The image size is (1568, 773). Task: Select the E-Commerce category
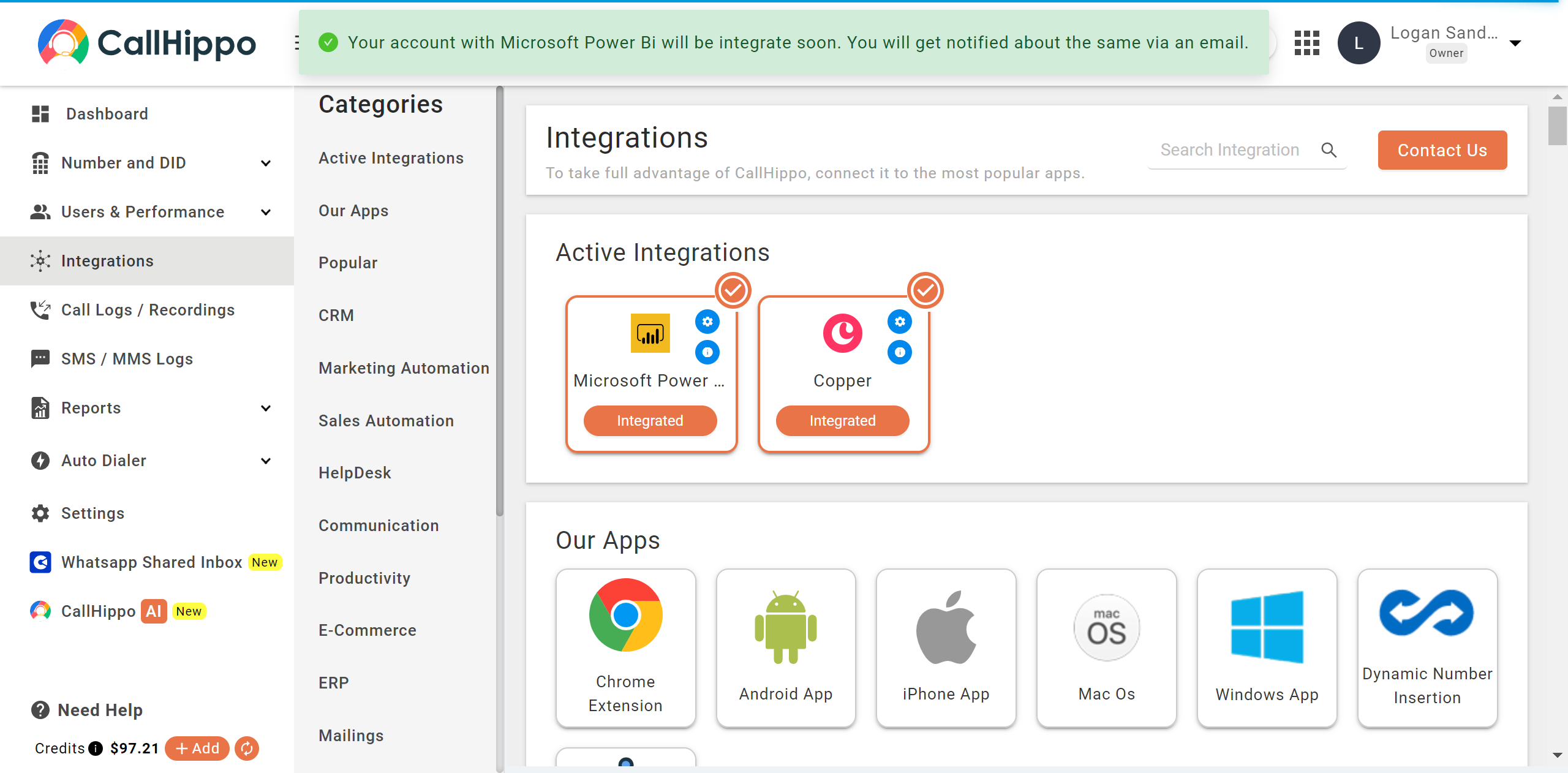367,630
